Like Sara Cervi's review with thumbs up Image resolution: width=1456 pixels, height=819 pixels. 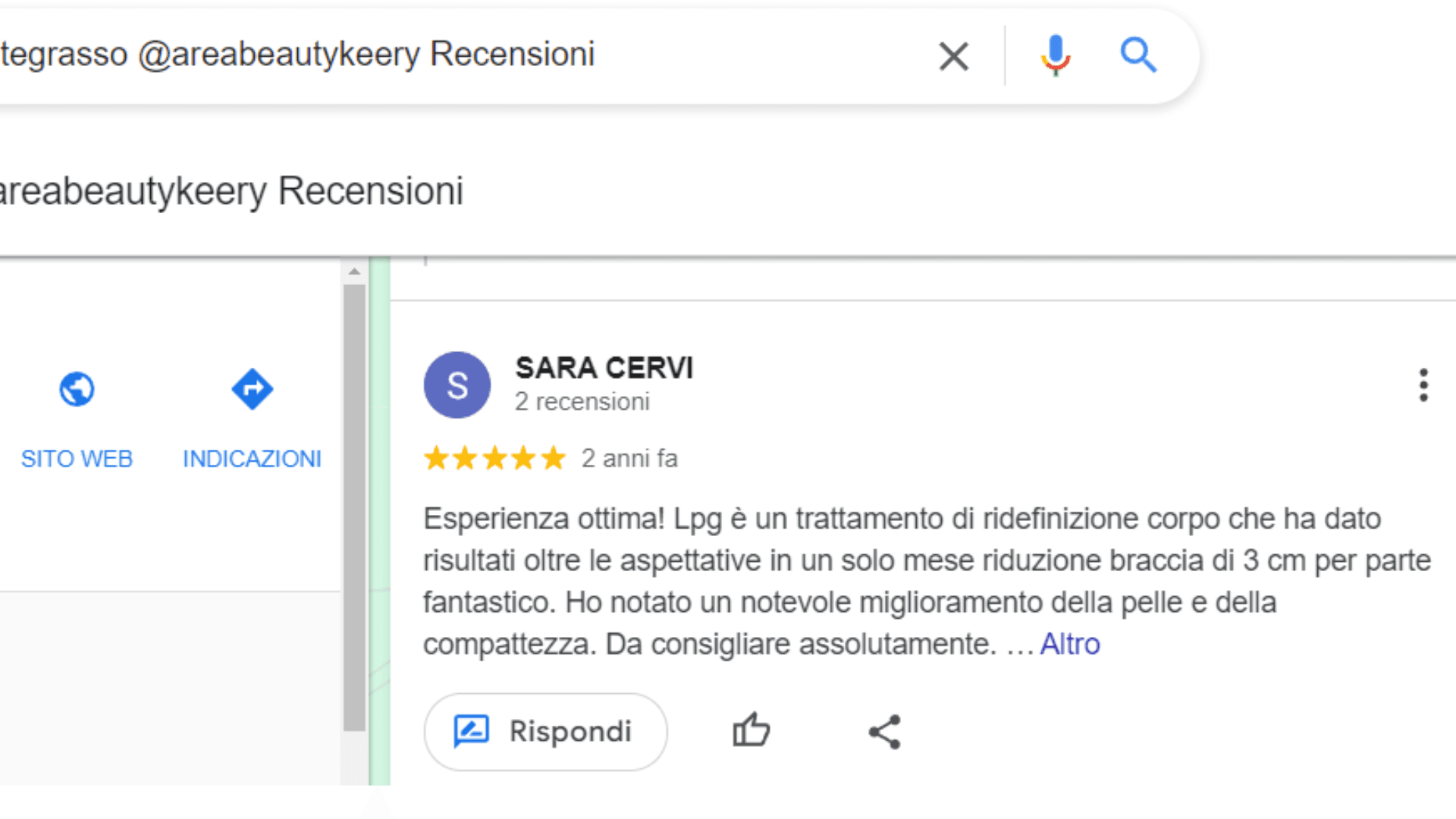[751, 731]
